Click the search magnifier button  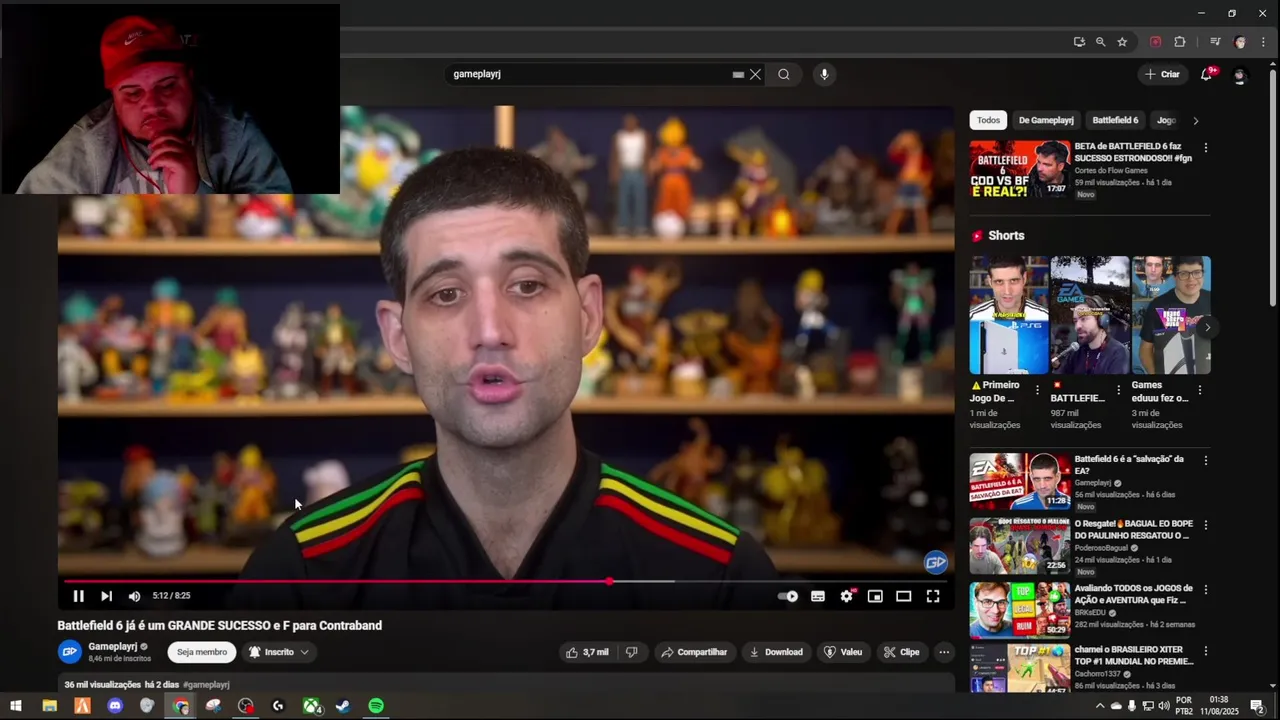[x=784, y=74]
